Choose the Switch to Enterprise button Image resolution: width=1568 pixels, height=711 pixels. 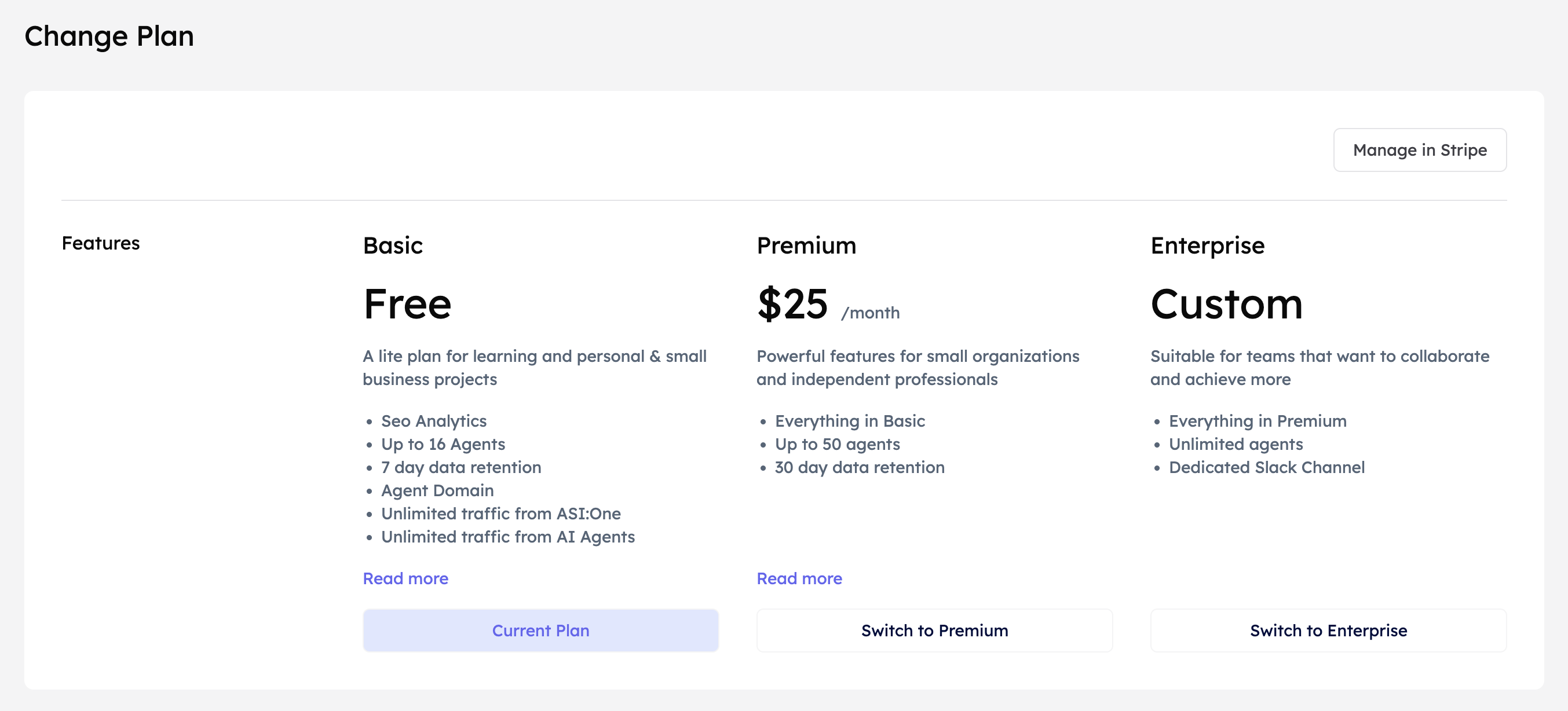pyautogui.click(x=1328, y=631)
